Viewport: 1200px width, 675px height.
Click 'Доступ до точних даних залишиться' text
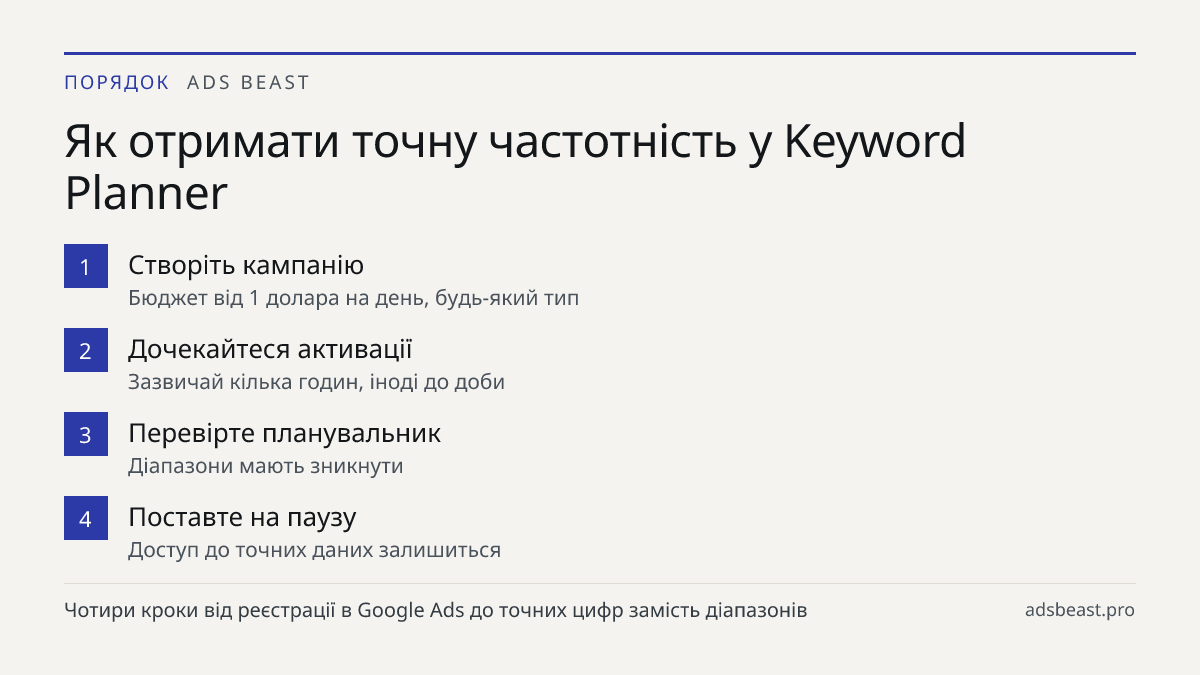(314, 550)
